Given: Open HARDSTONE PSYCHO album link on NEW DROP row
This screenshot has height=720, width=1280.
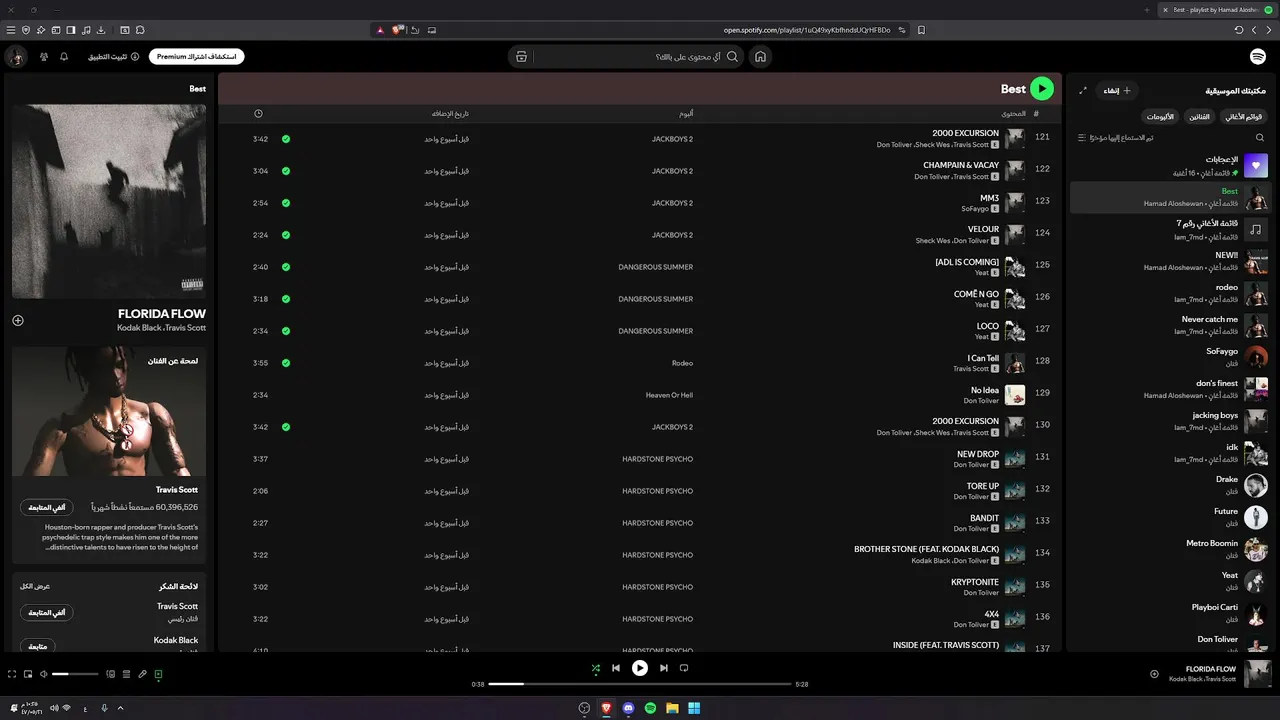Looking at the screenshot, I should [x=657, y=459].
